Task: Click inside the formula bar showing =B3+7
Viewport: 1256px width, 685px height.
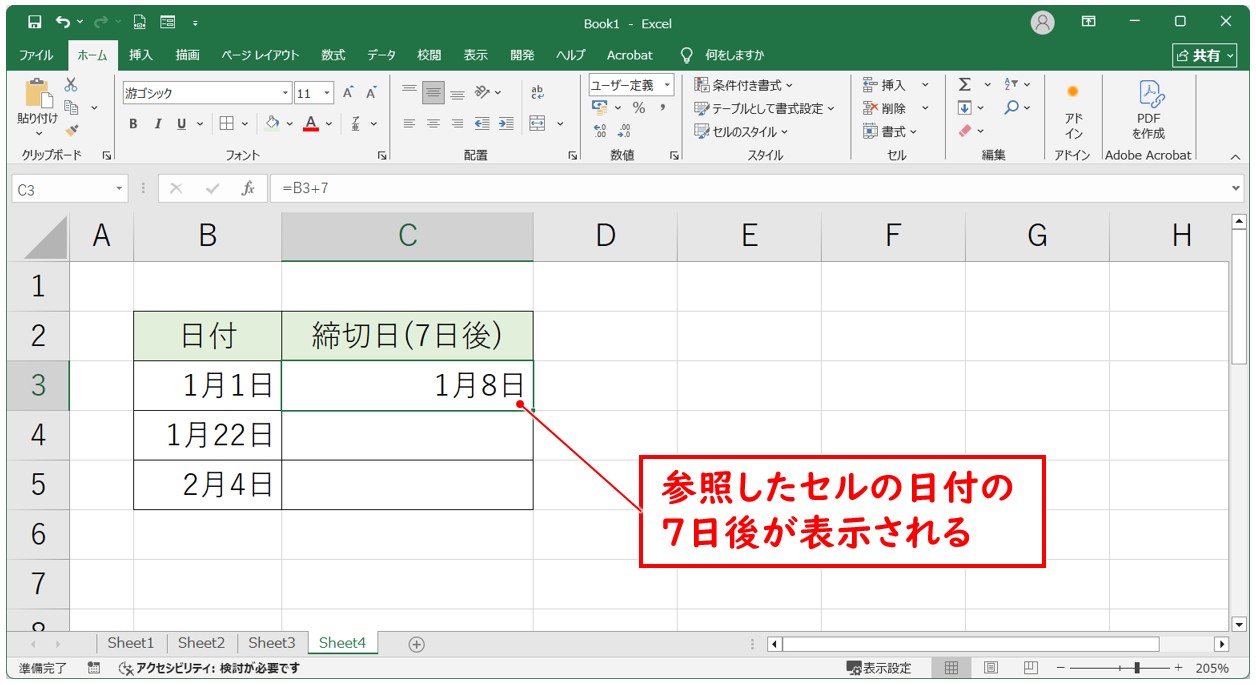Action: (x=400, y=186)
